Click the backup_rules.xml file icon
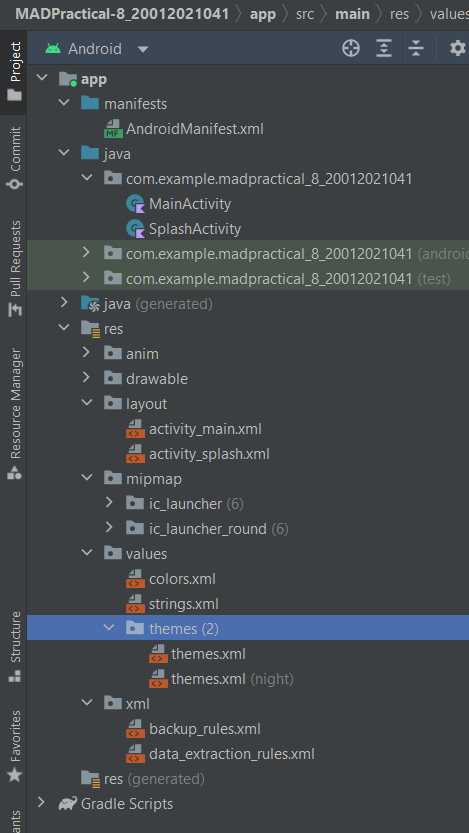 coord(135,729)
